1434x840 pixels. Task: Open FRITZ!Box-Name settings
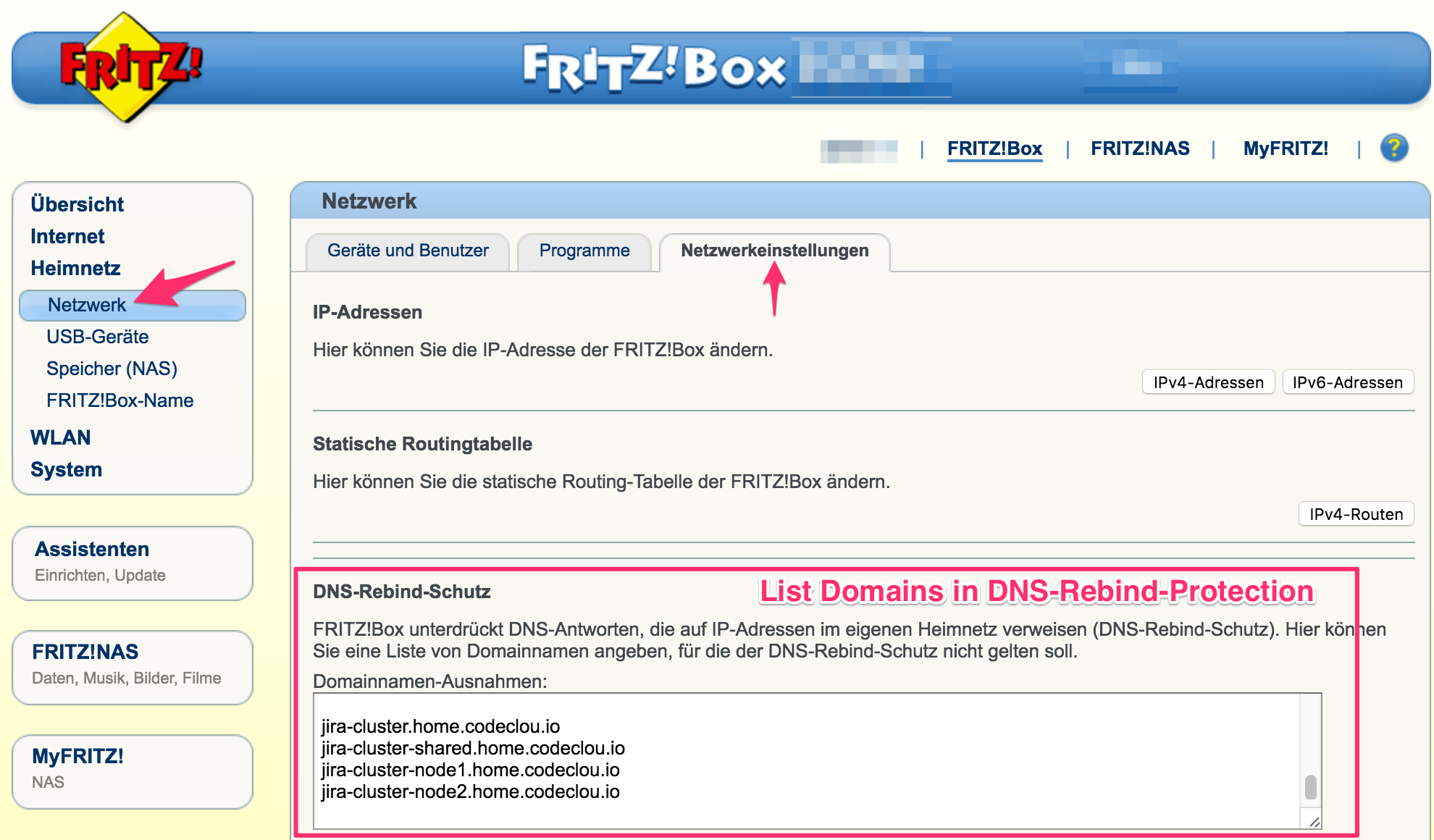pos(120,400)
